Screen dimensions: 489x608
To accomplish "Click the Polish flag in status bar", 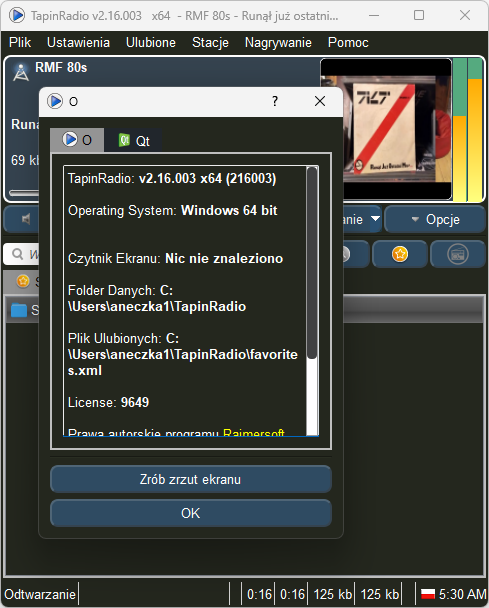I will coord(428,594).
